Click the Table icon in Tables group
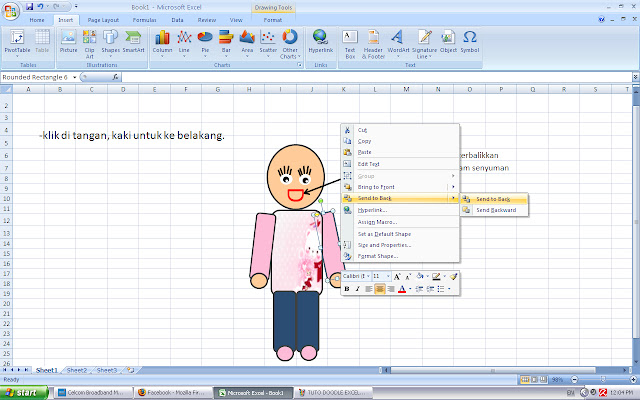This screenshot has height=400, width=640. tap(42, 41)
